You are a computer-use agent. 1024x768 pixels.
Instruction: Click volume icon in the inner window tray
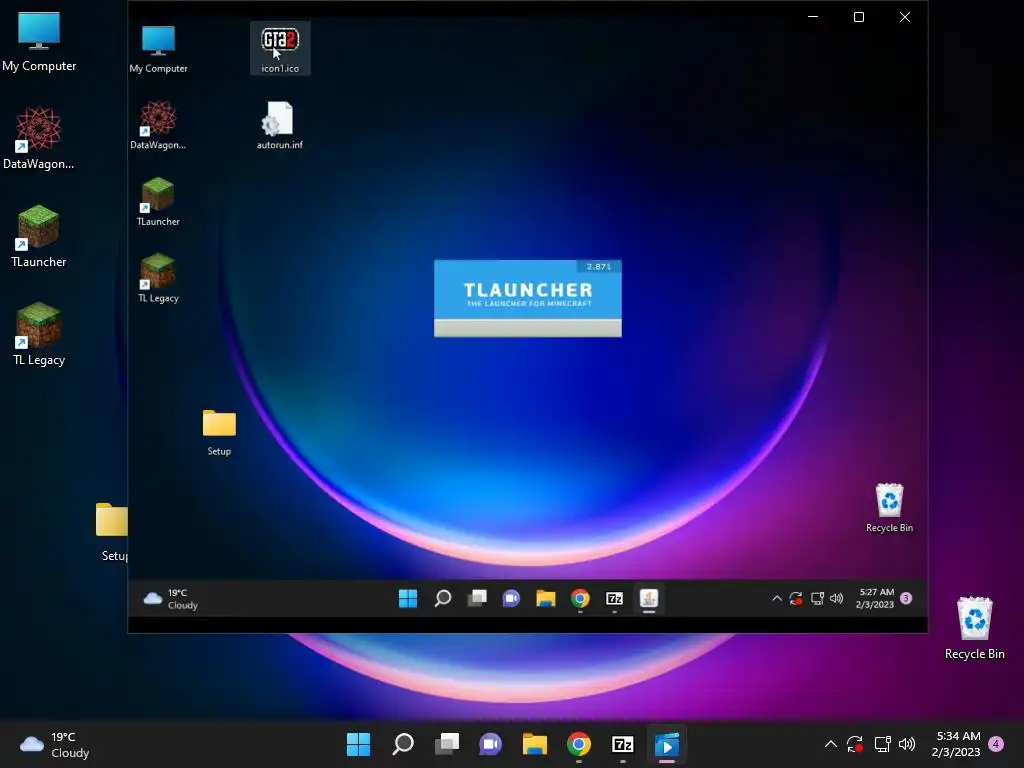pos(837,598)
